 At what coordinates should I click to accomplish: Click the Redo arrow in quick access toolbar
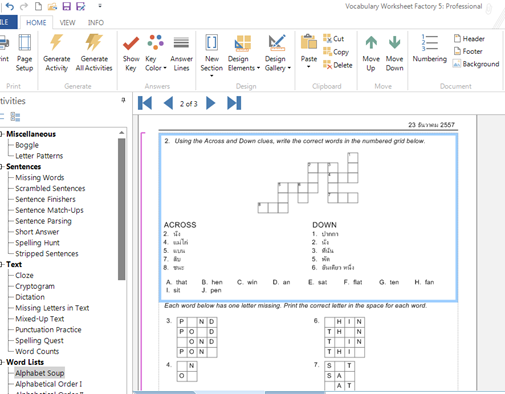click(24, 6)
